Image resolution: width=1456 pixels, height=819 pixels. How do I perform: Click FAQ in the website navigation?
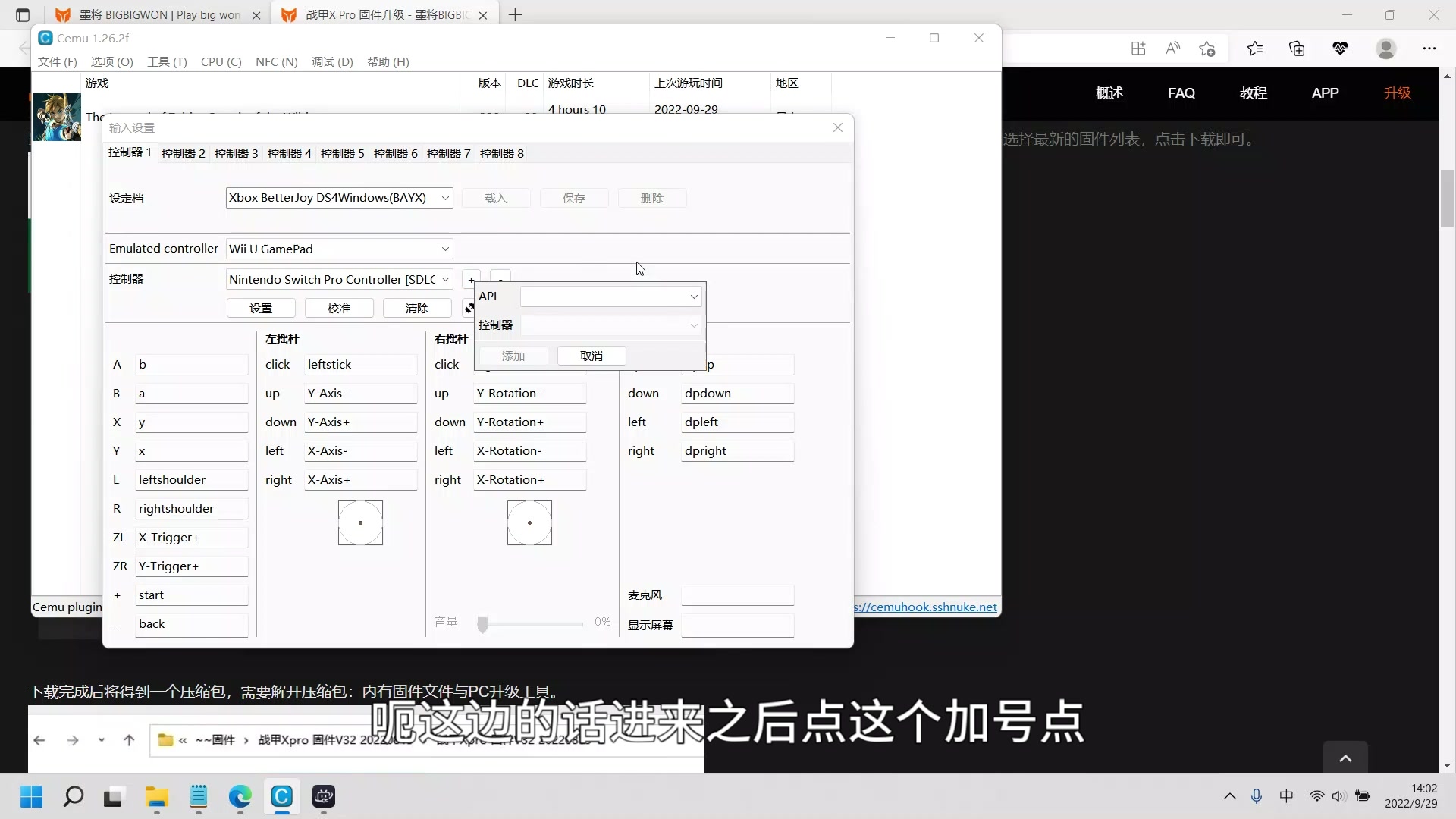pos(1181,93)
